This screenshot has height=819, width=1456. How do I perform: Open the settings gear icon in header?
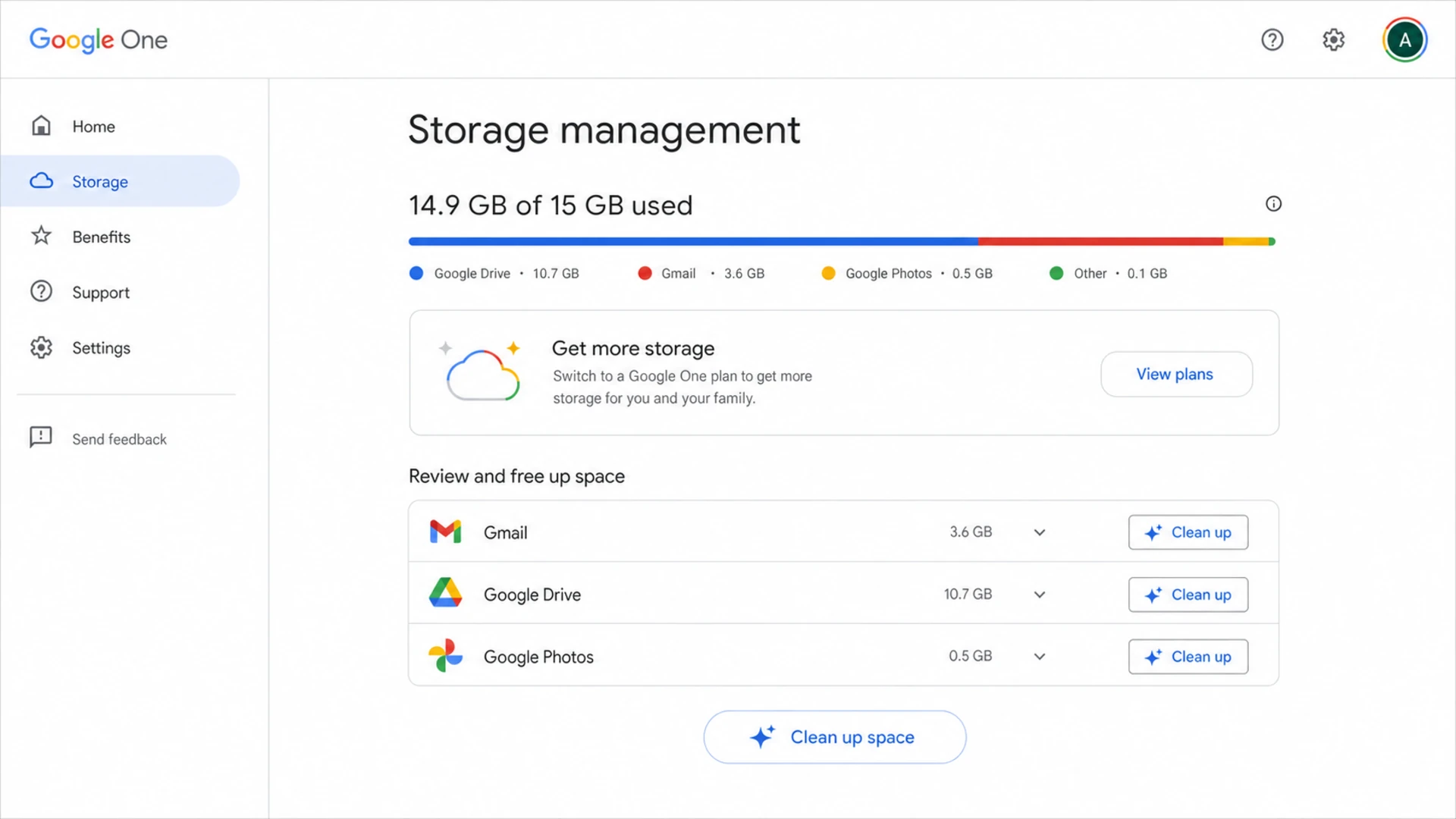pos(1333,39)
